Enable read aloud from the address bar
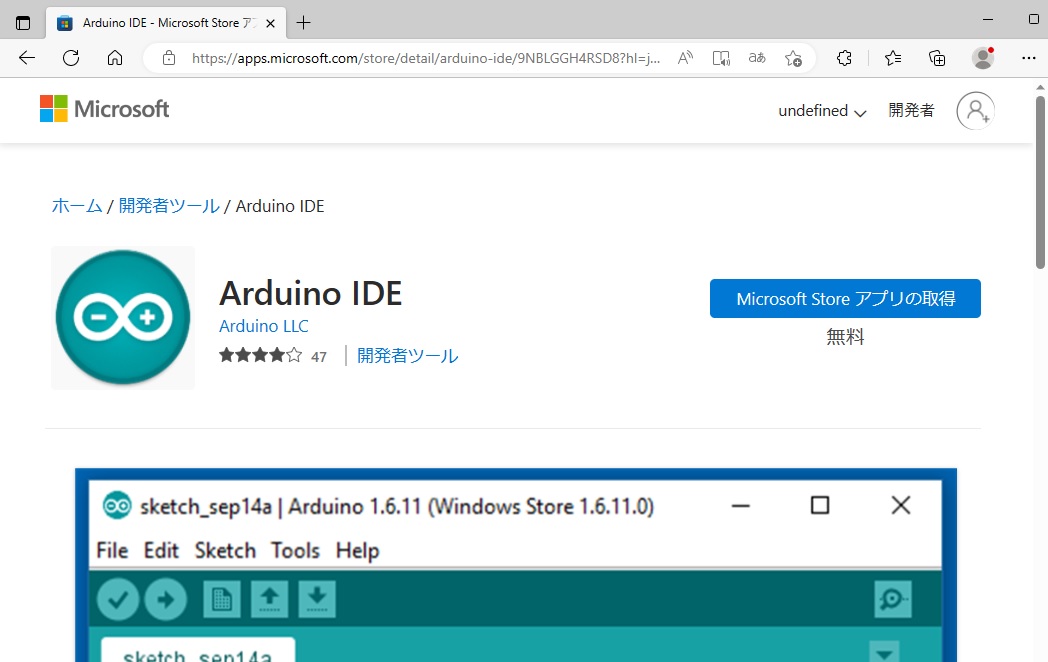Image resolution: width=1048 pixels, height=662 pixels. point(685,58)
